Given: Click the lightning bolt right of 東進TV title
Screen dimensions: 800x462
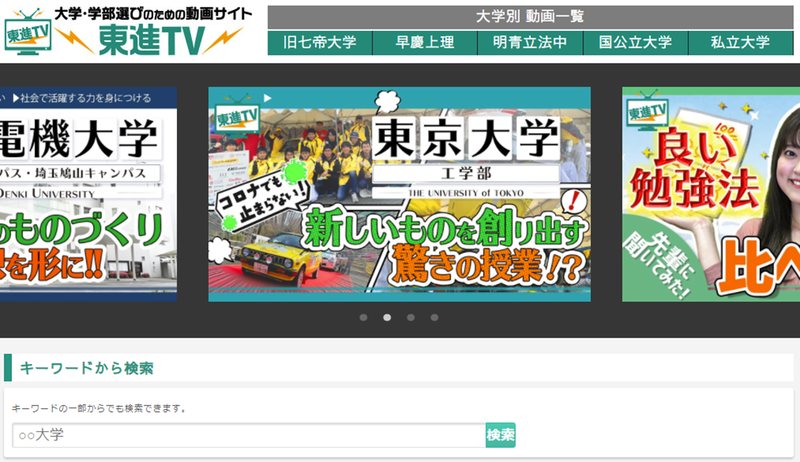Looking at the screenshot, I should tap(230, 39).
